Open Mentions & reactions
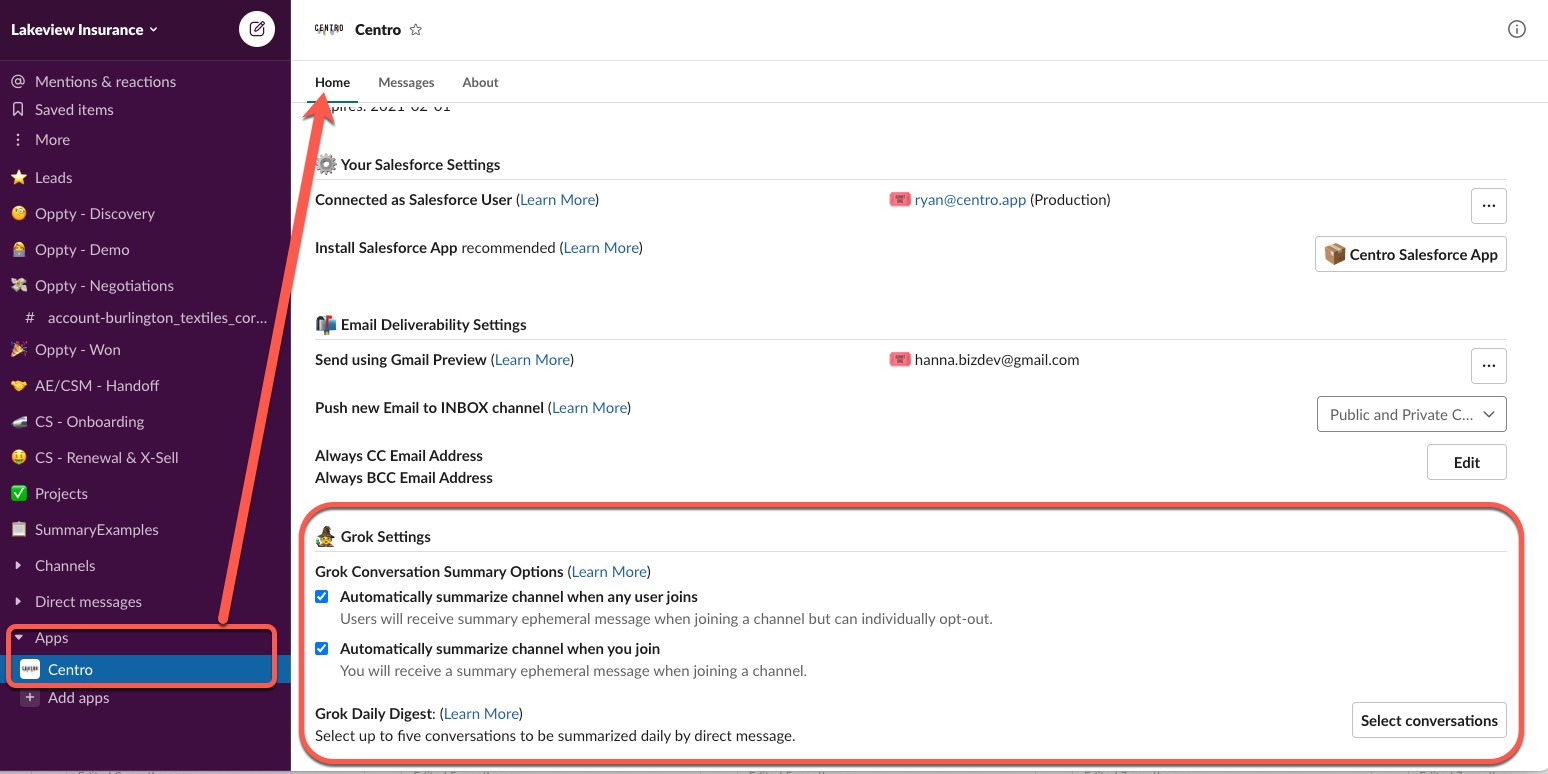The image size is (1548, 774). [x=105, y=82]
